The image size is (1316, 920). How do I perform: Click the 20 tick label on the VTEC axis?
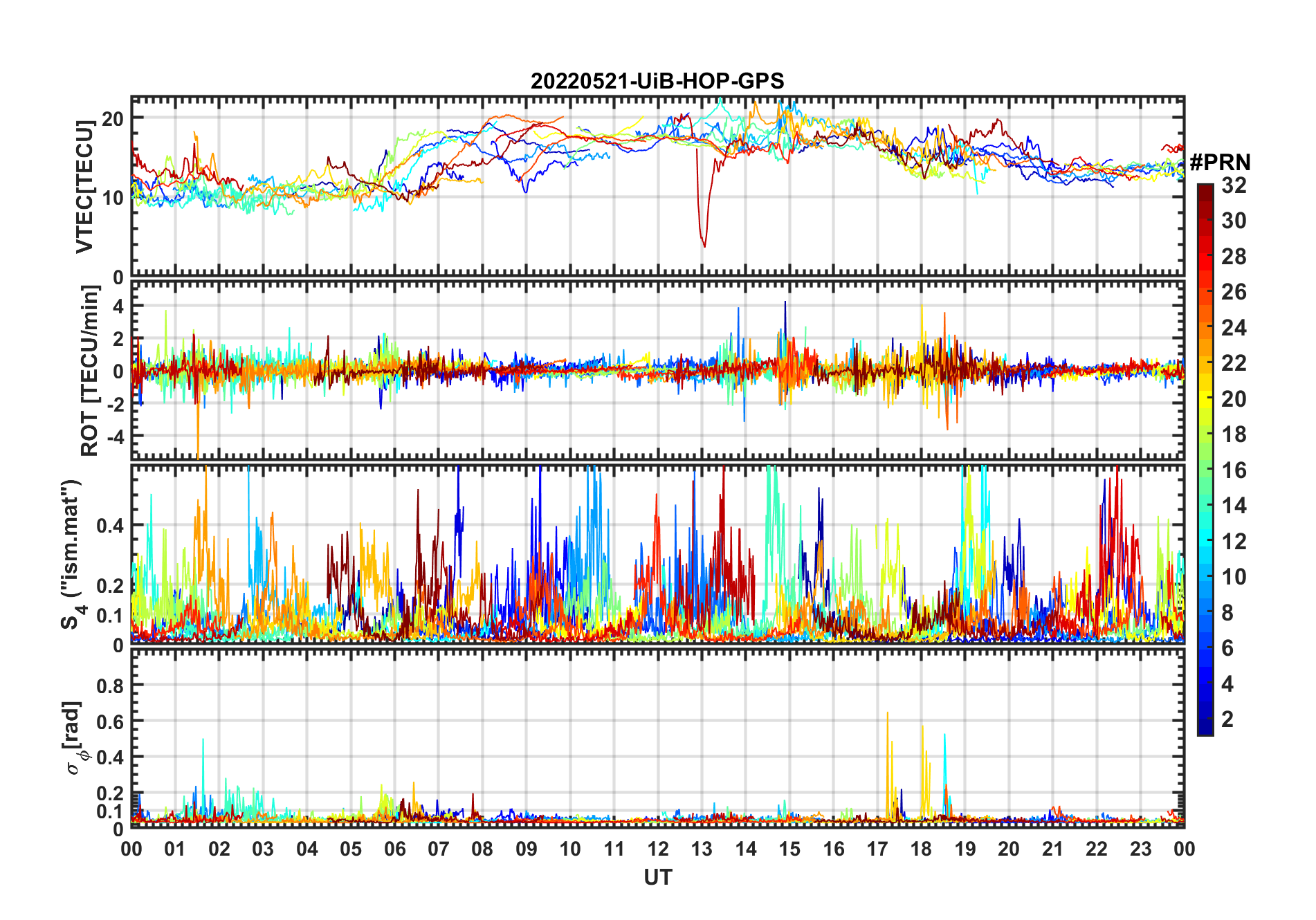click(113, 118)
